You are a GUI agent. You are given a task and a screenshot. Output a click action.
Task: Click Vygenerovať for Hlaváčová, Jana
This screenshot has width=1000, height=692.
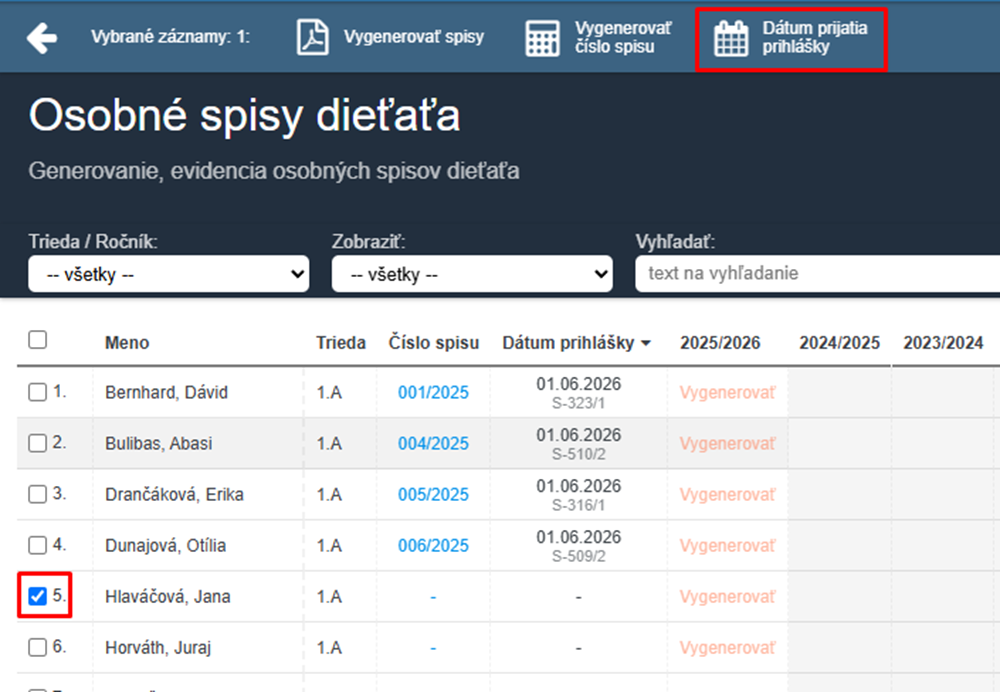click(727, 596)
